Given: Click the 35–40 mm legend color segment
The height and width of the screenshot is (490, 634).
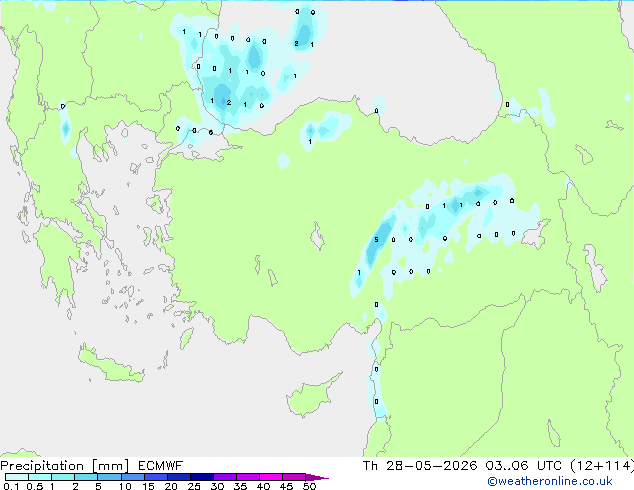Looking at the screenshot, I should pos(247,477).
